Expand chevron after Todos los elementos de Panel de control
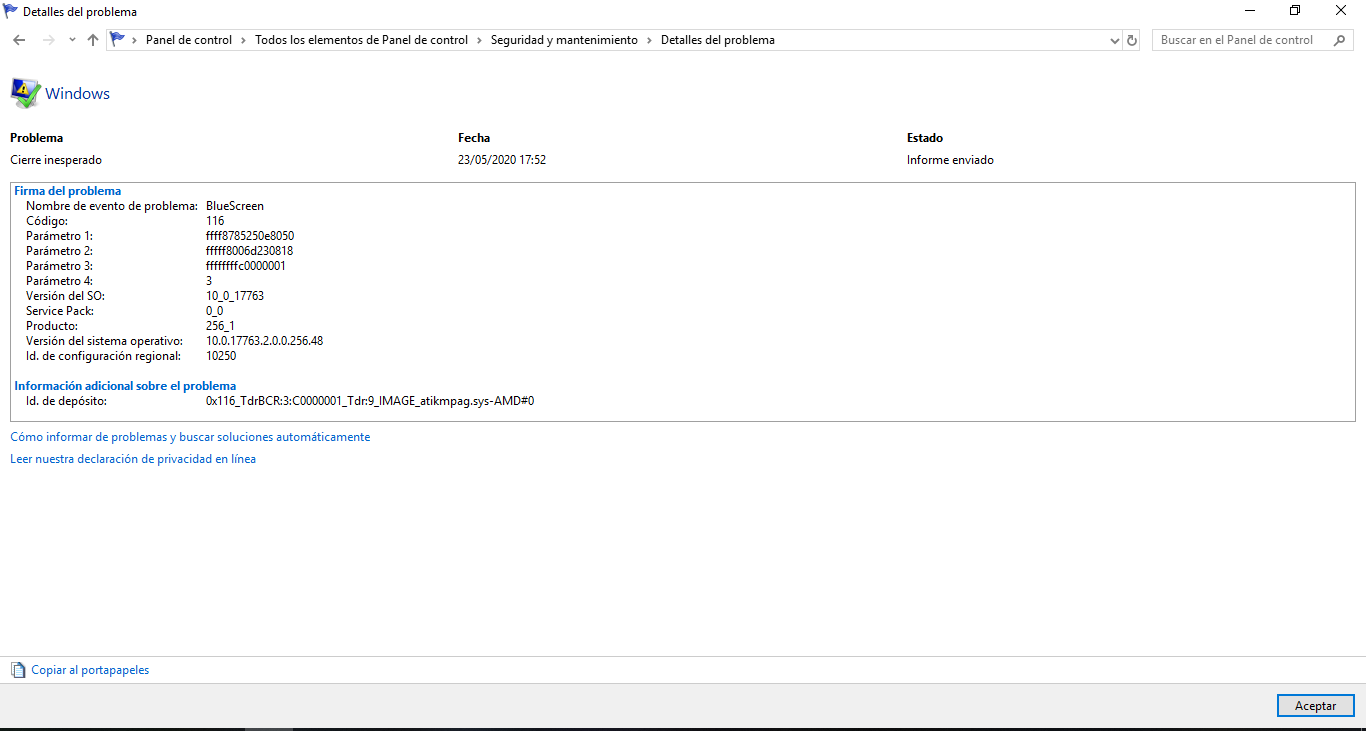 point(479,40)
